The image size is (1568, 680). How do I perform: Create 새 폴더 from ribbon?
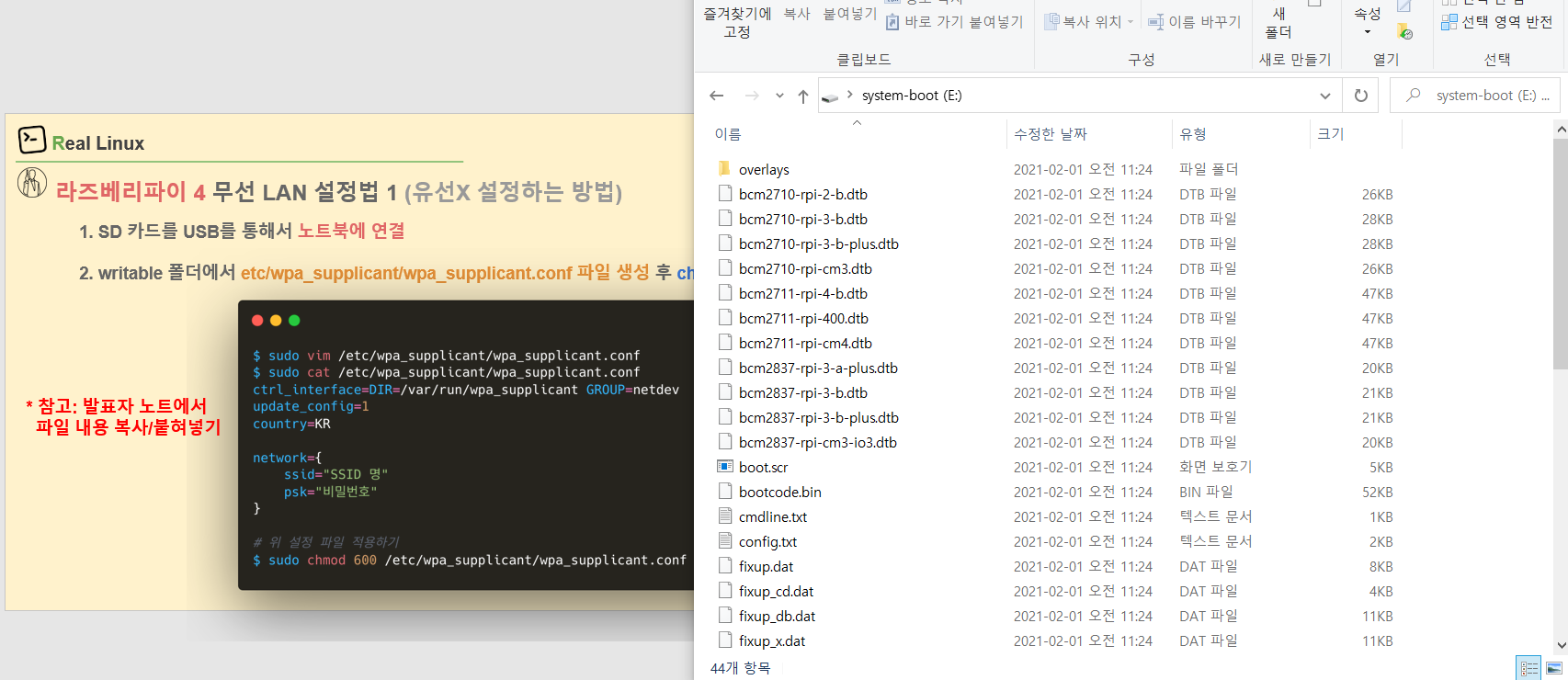pos(1278,22)
